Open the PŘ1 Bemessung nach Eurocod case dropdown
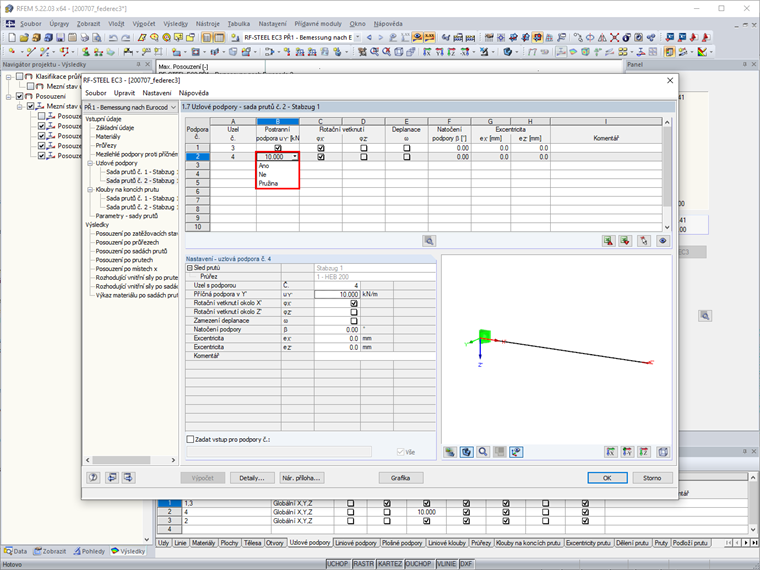The width and height of the screenshot is (760, 570). 130,107
